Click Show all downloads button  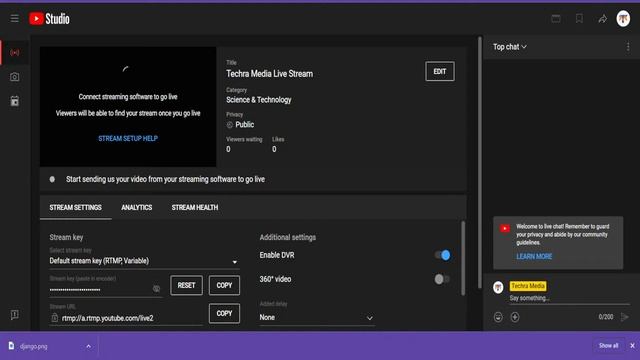pyautogui.click(x=608, y=346)
